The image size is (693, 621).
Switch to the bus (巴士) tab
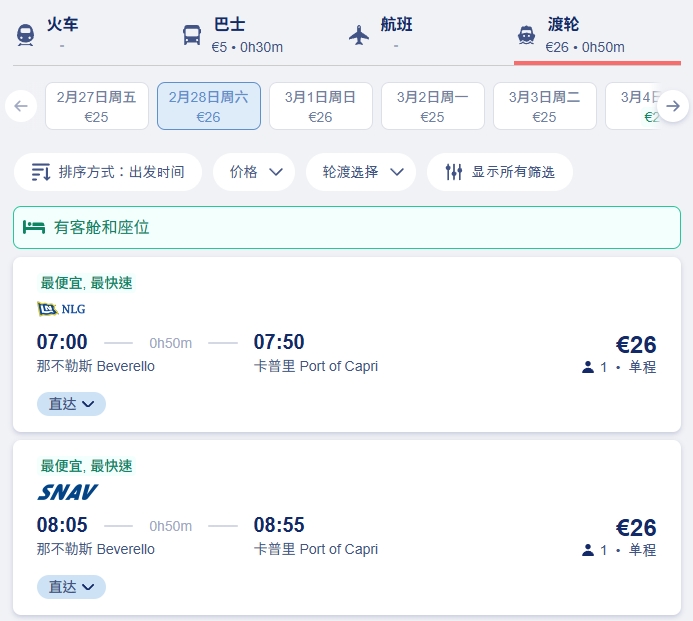coord(232,34)
